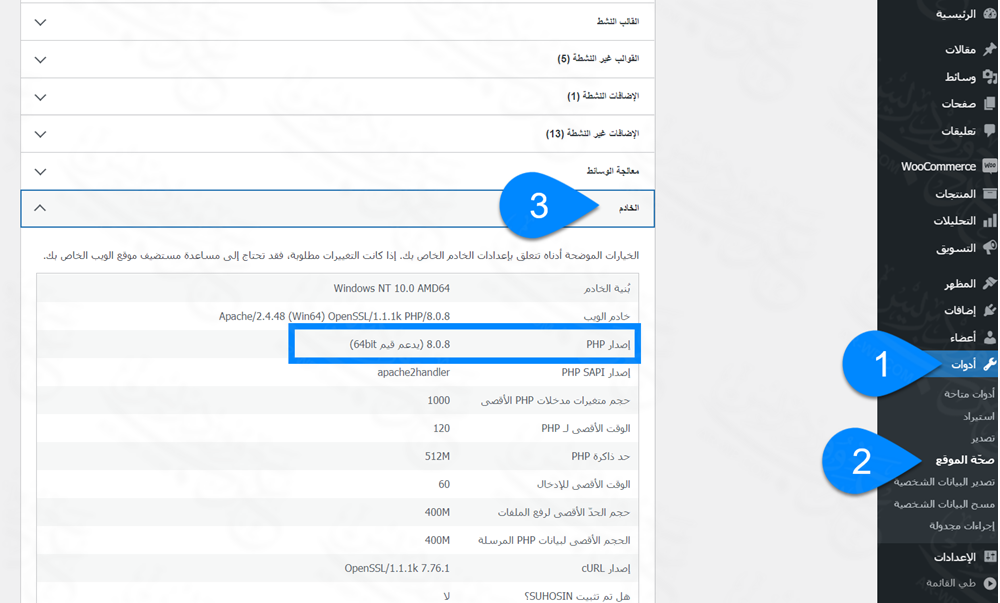Open أدوات متاحة submenu link
This screenshot has height=603, width=1000.
pyautogui.click(x=969, y=394)
